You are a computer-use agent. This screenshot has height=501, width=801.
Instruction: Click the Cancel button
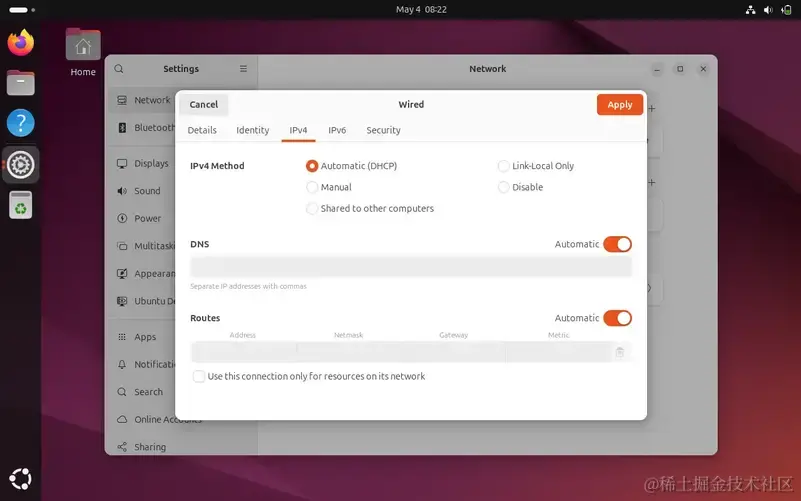click(x=203, y=105)
